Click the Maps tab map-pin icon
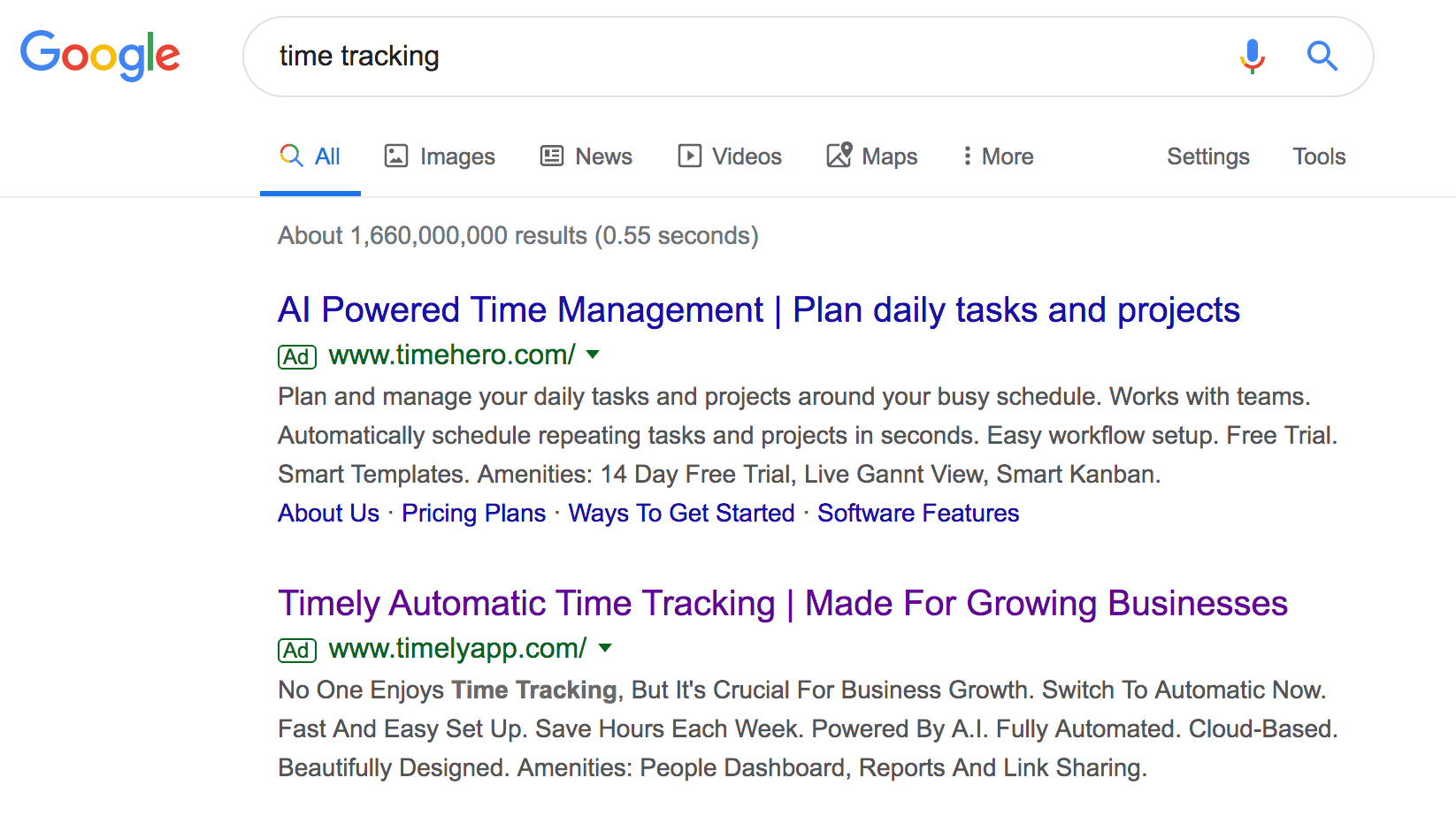 coord(839,155)
